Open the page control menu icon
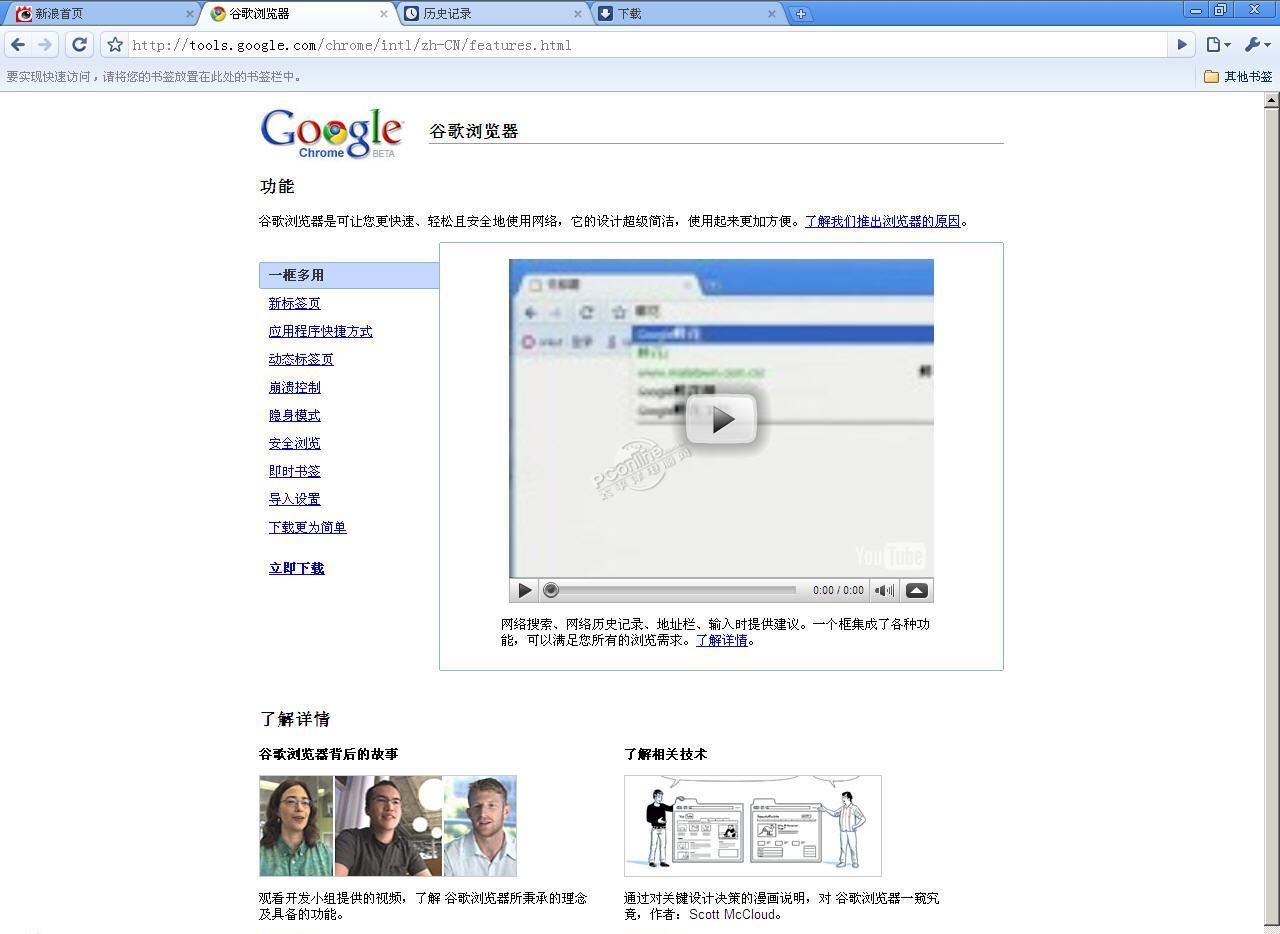Viewport: 1280px width, 934px height. click(1217, 44)
